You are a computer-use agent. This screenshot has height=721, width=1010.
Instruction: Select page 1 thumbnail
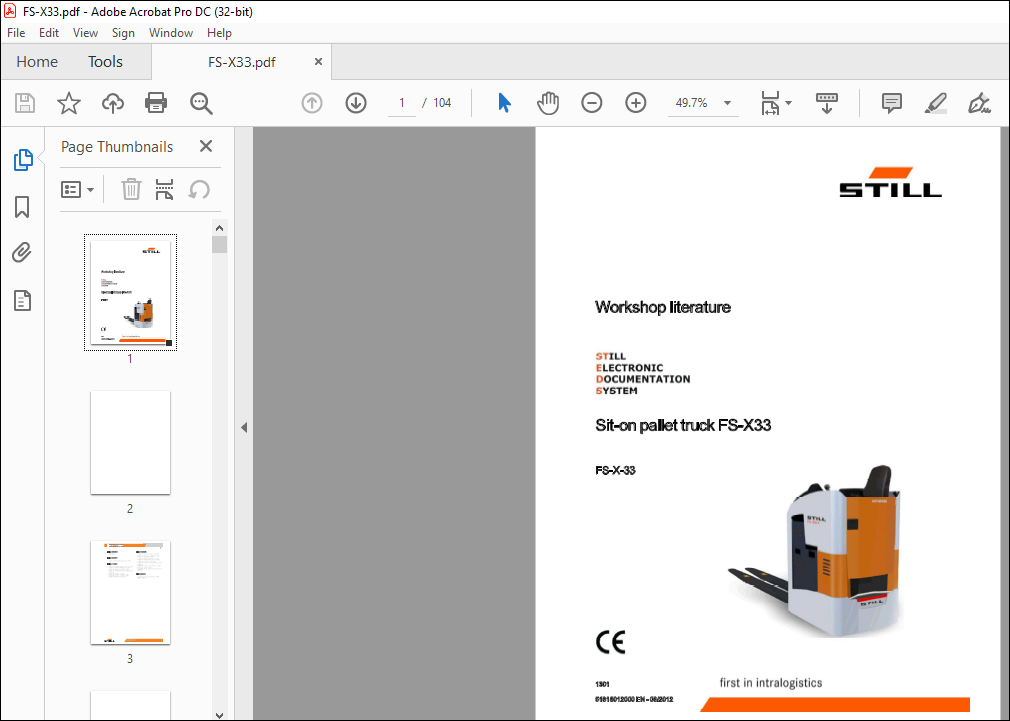point(130,293)
